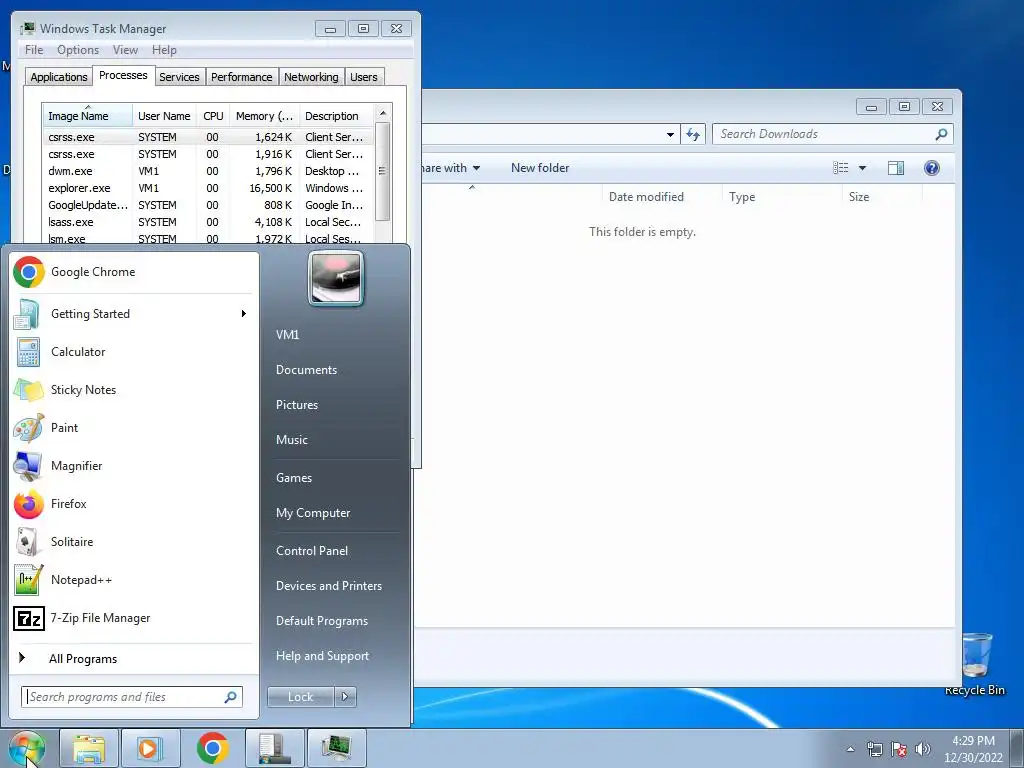Open Paint from Start menu

pyautogui.click(x=134, y=428)
